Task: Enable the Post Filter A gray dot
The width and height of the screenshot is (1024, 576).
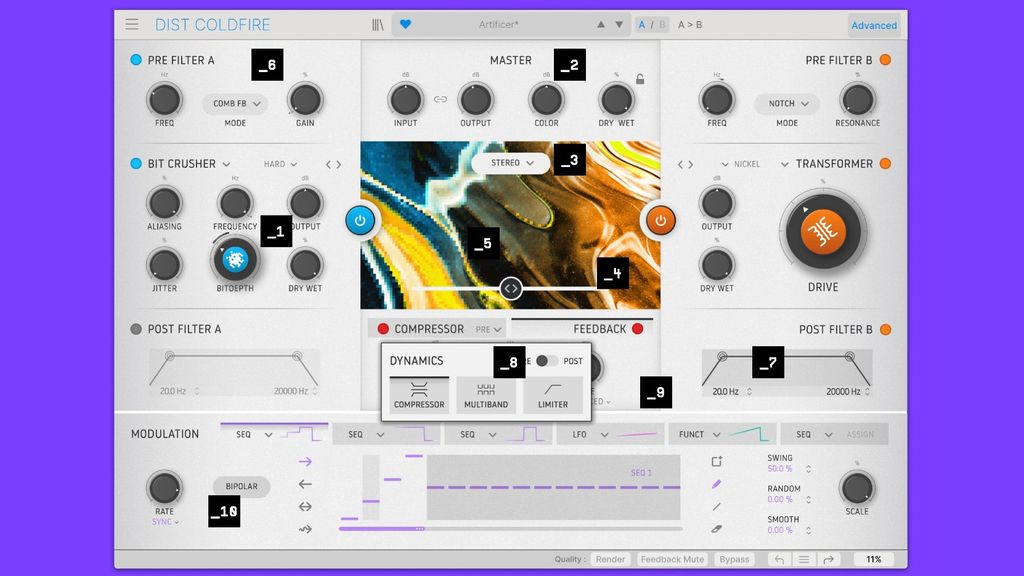Action: point(136,329)
